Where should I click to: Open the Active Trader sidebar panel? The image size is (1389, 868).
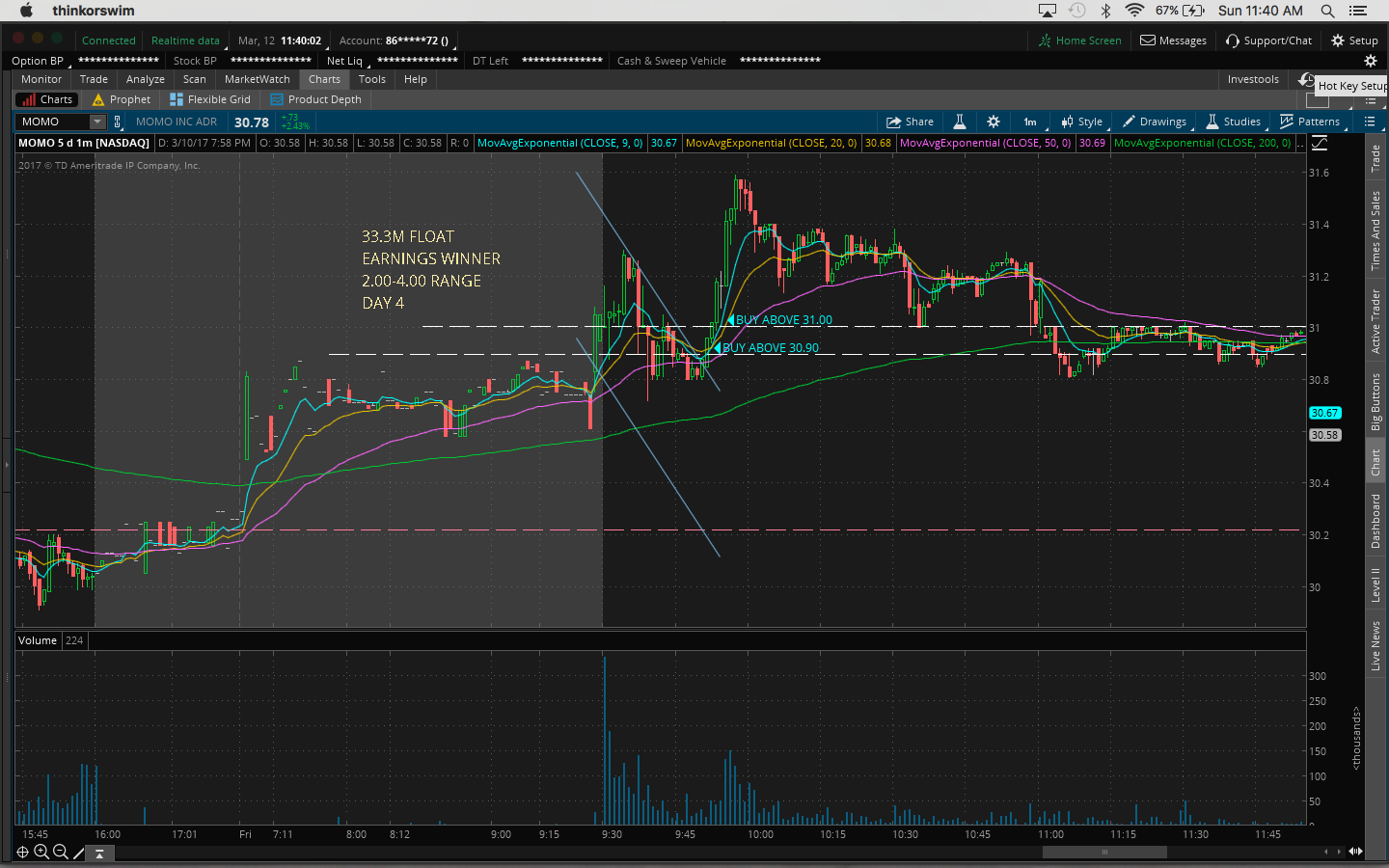tap(1375, 321)
